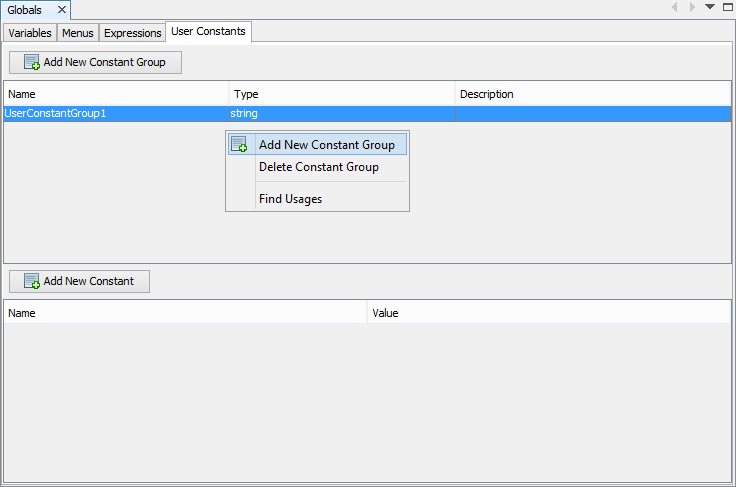The width and height of the screenshot is (736, 487).
Task: Click the string type cell of UserConstantGroup1
Action: [x=245, y=114]
